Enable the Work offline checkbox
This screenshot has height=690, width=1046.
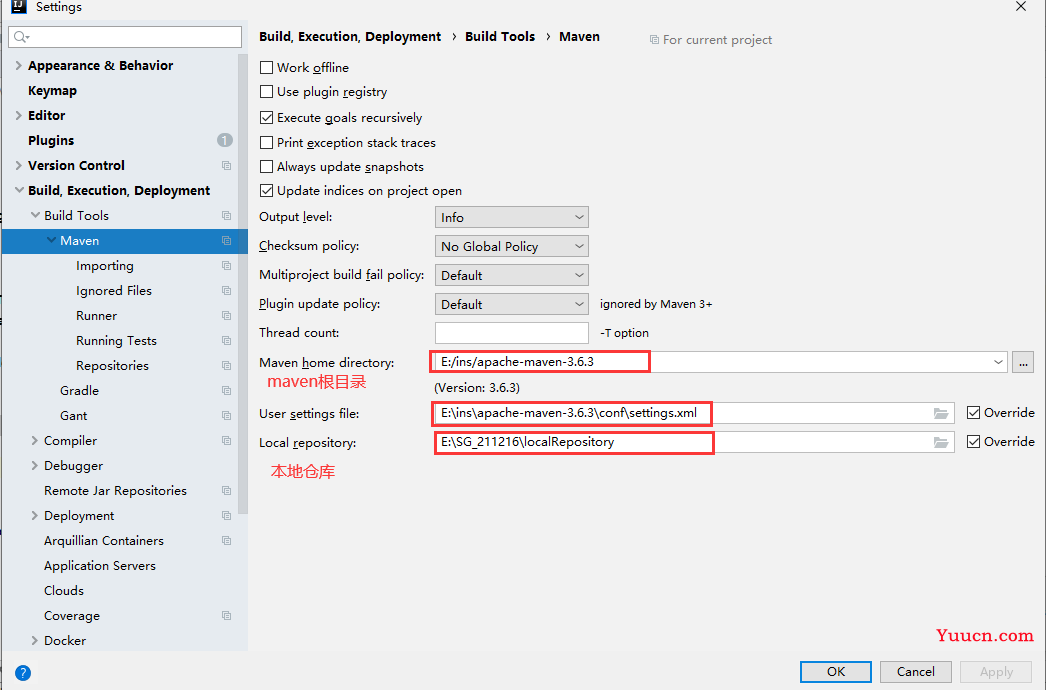(x=266, y=67)
